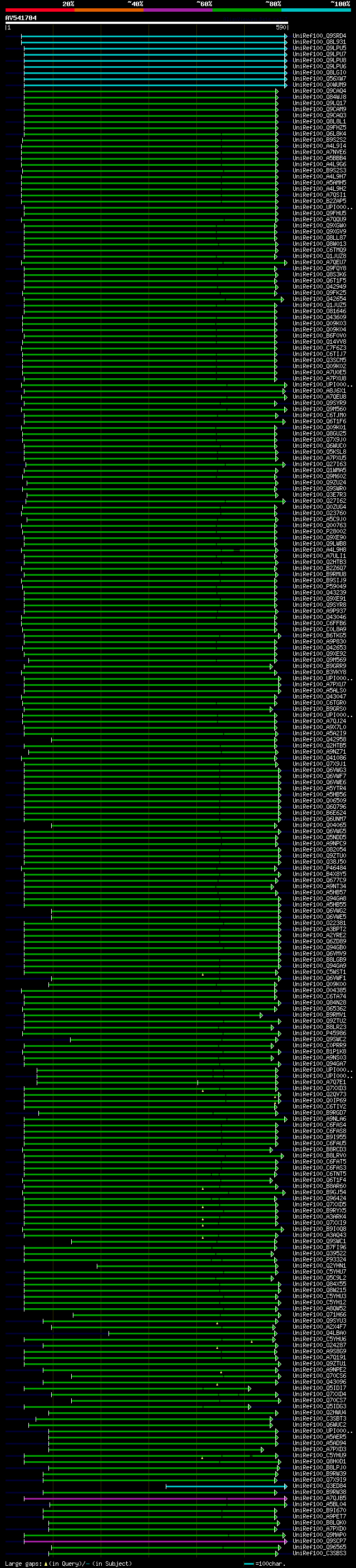Viewport: 356px width, 1568px height.
Task: Click the magenta alignment bar for UniRef100_A7QJ85
Action: [155, 1498]
